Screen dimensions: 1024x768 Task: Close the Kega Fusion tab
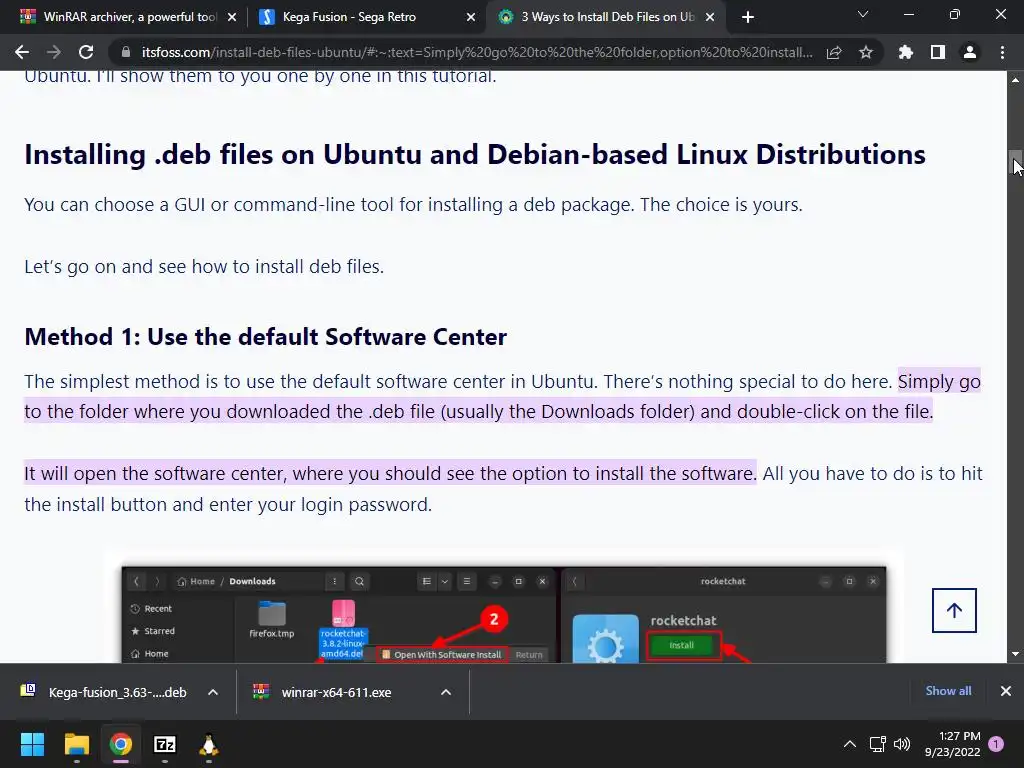[471, 17]
